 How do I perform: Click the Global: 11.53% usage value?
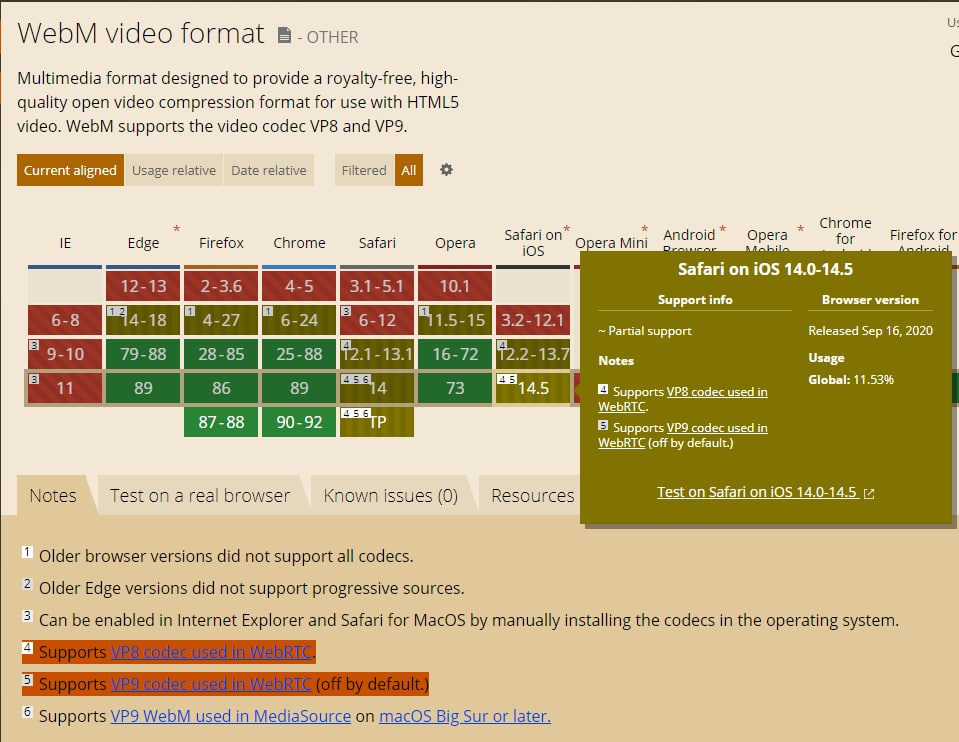(x=851, y=379)
